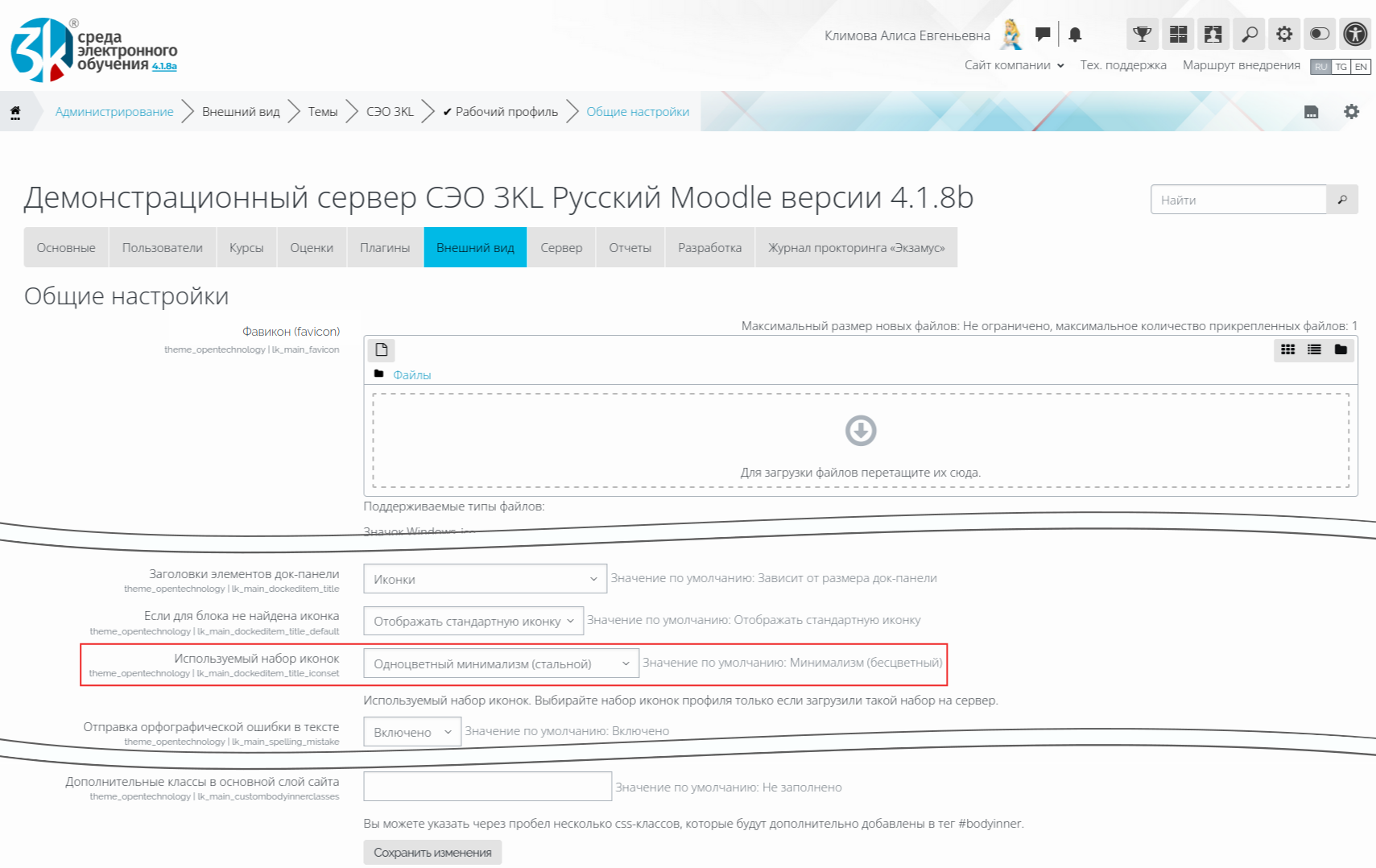The height and width of the screenshot is (868, 1376).
Task: Open Отправка орфографической ошибки dropdown
Action: (x=412, y=732)
